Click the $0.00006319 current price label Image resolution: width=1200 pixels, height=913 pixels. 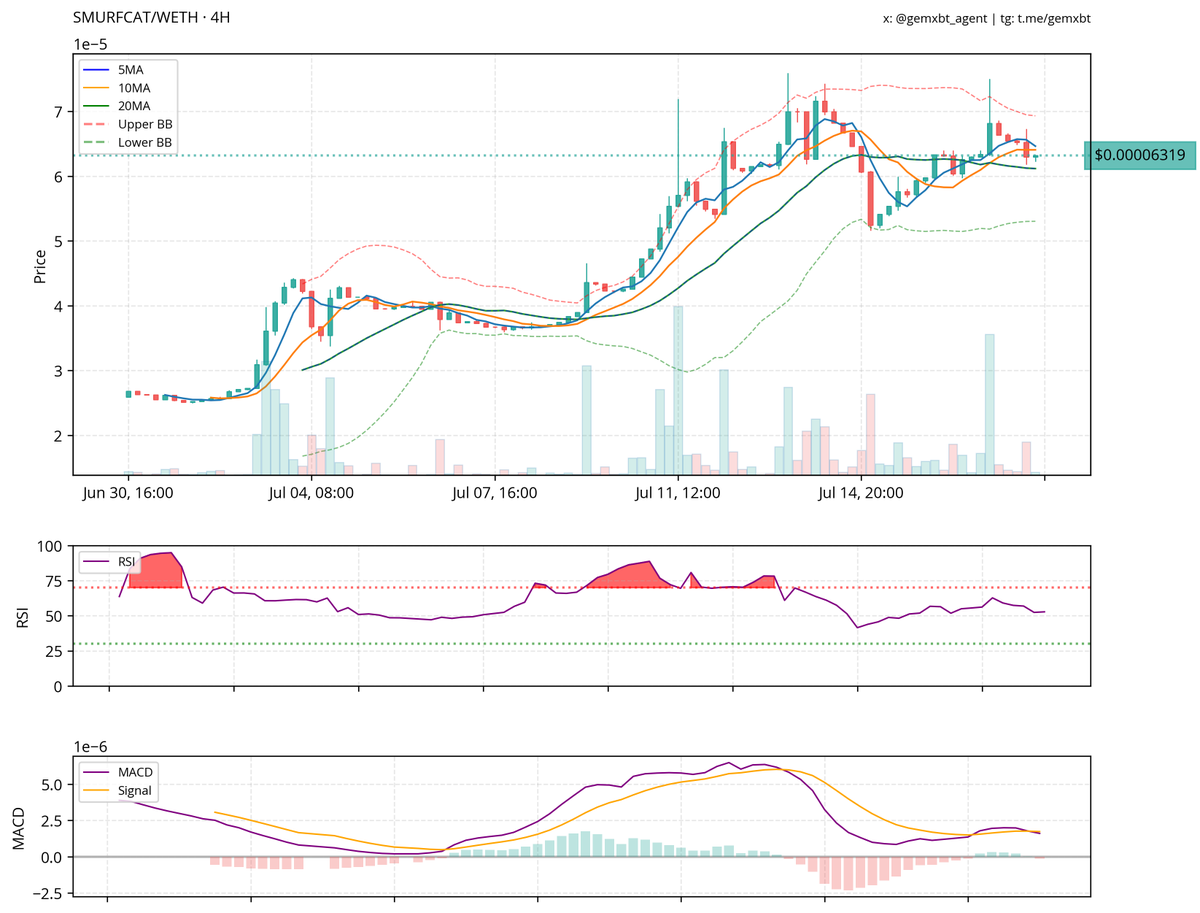coord(1139,156)
